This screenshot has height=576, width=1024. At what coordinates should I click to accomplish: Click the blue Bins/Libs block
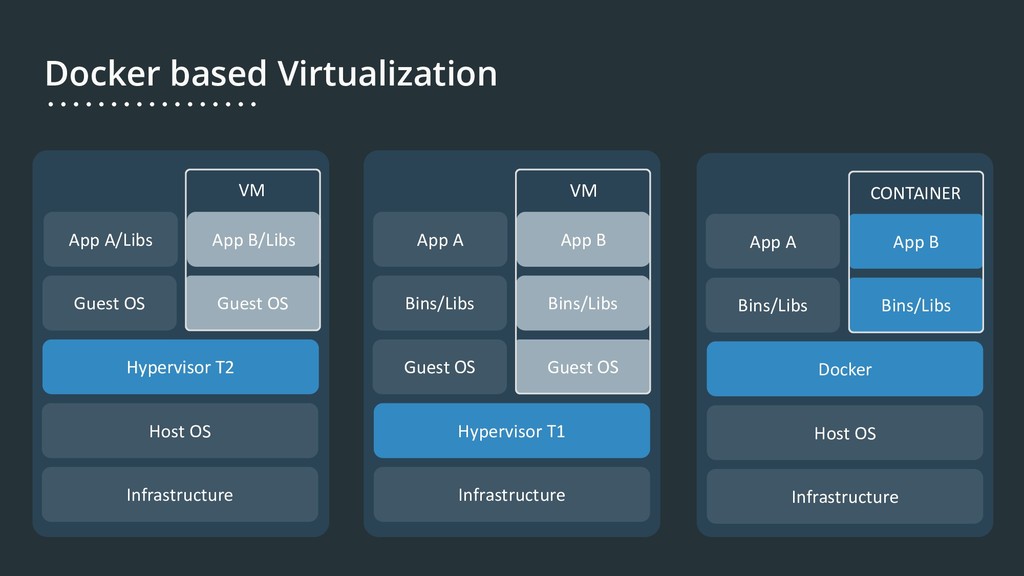(916, 305)
